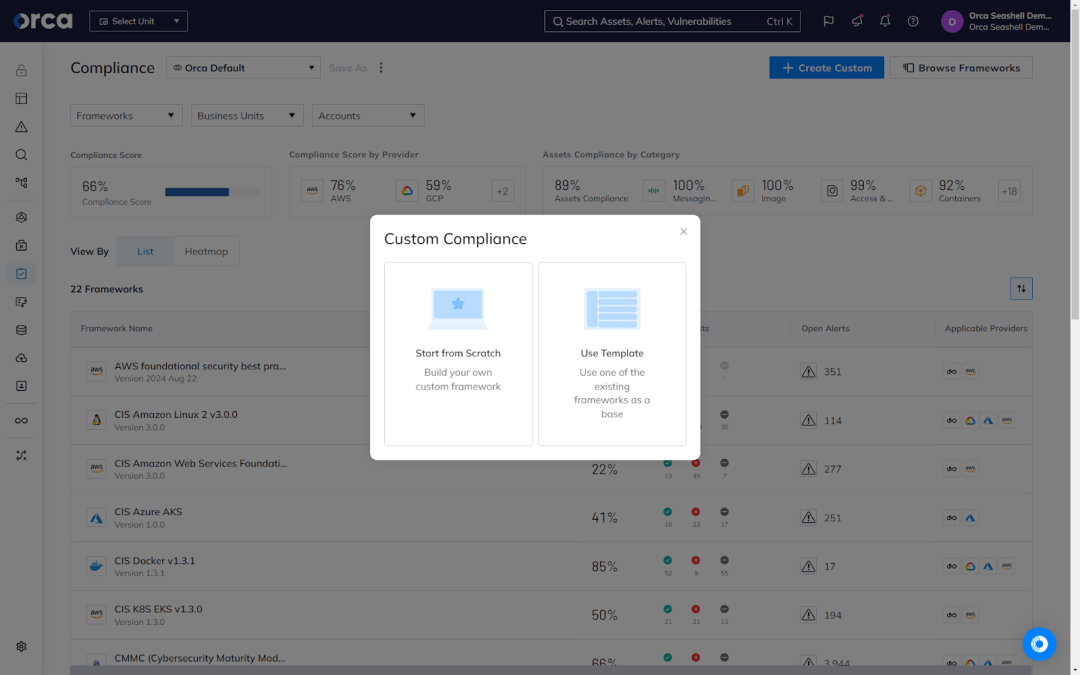1080x675 pixels.
Task: Switch to List view
Action: coord(145,251)
